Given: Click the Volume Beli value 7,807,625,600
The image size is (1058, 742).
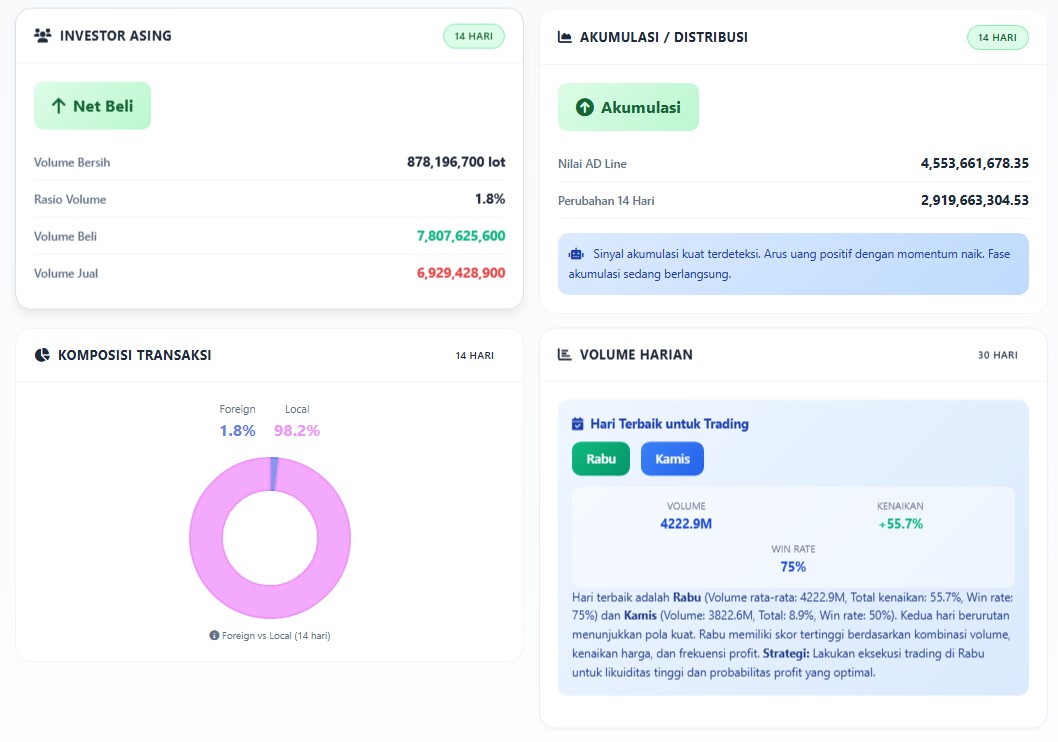Looking at the screenshot, I should [x=460, y=236].
